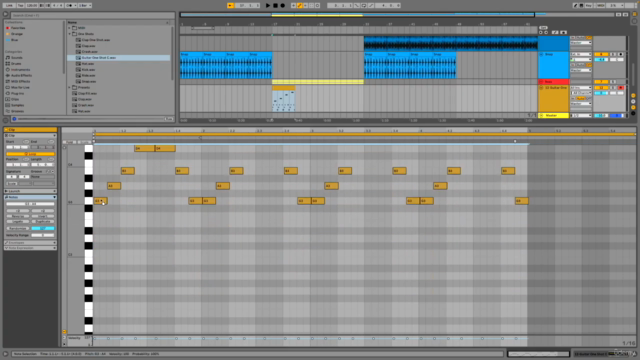The image size is (640, 360).
Task: Toggle MIDI Arrangement Overdub plus button
Action: tap(293, 6)
